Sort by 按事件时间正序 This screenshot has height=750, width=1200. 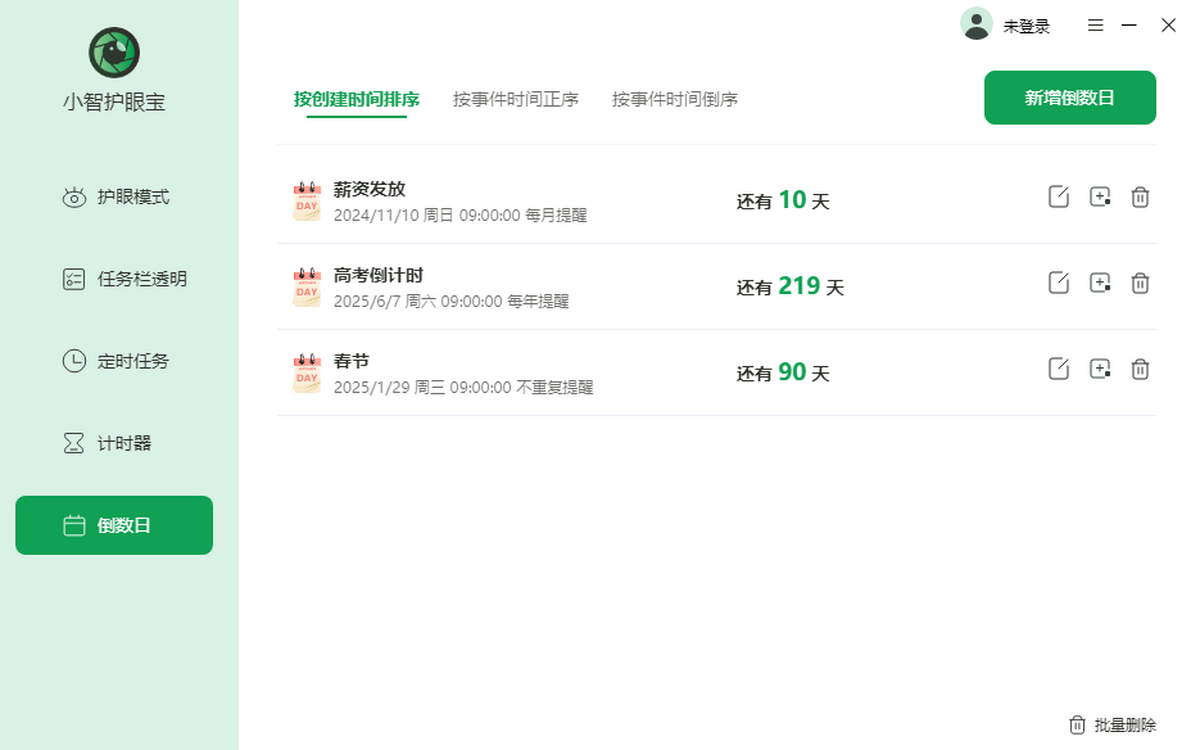point(515,99)
